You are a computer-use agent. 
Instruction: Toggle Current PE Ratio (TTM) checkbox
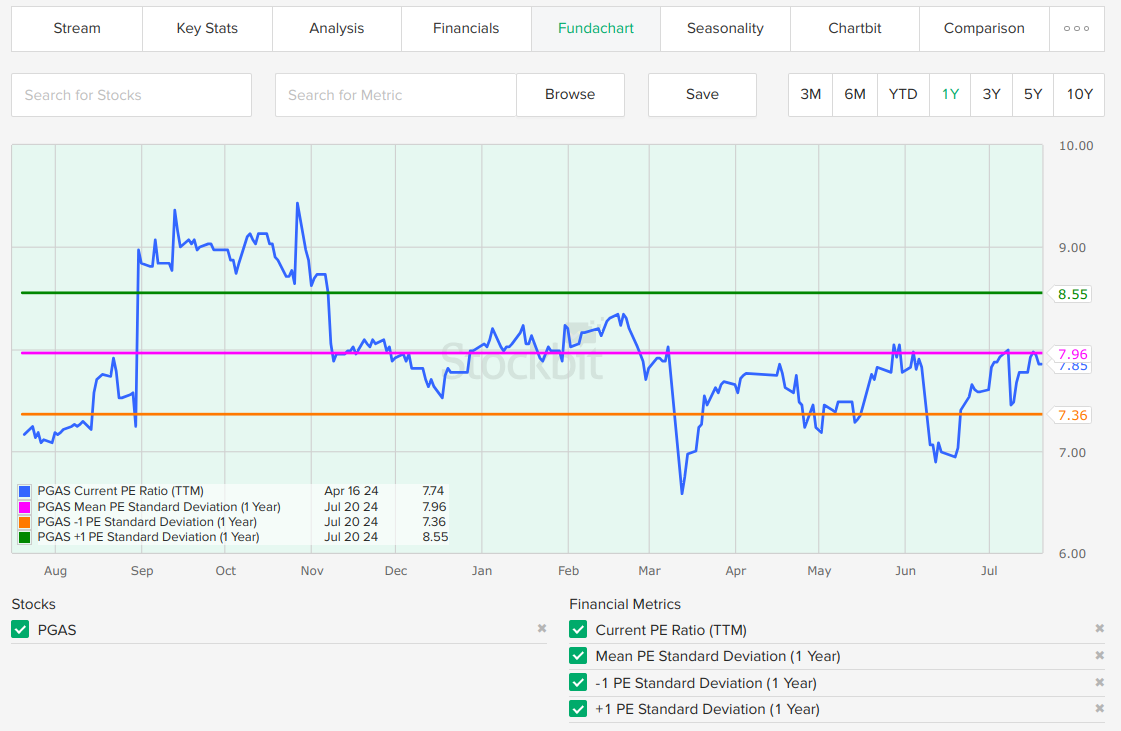pyautogui.click(x=578, y=630)
